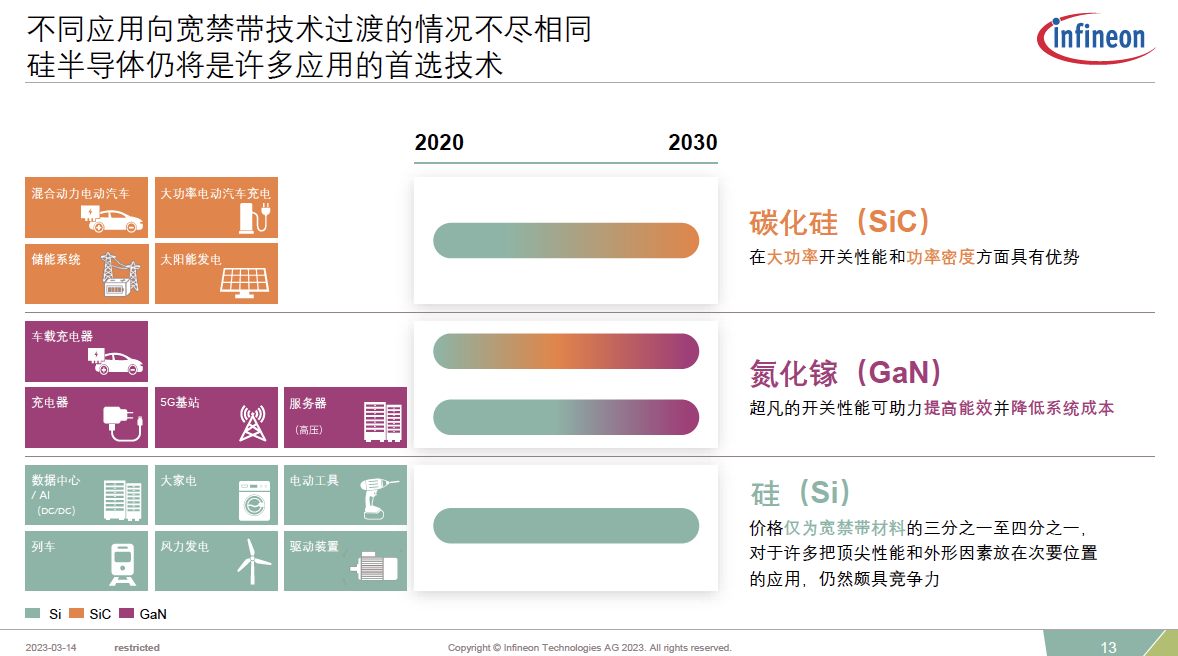
Task: Click the solid green Si timeline bar
Action: pyautogui.click(x=565, y=526)
